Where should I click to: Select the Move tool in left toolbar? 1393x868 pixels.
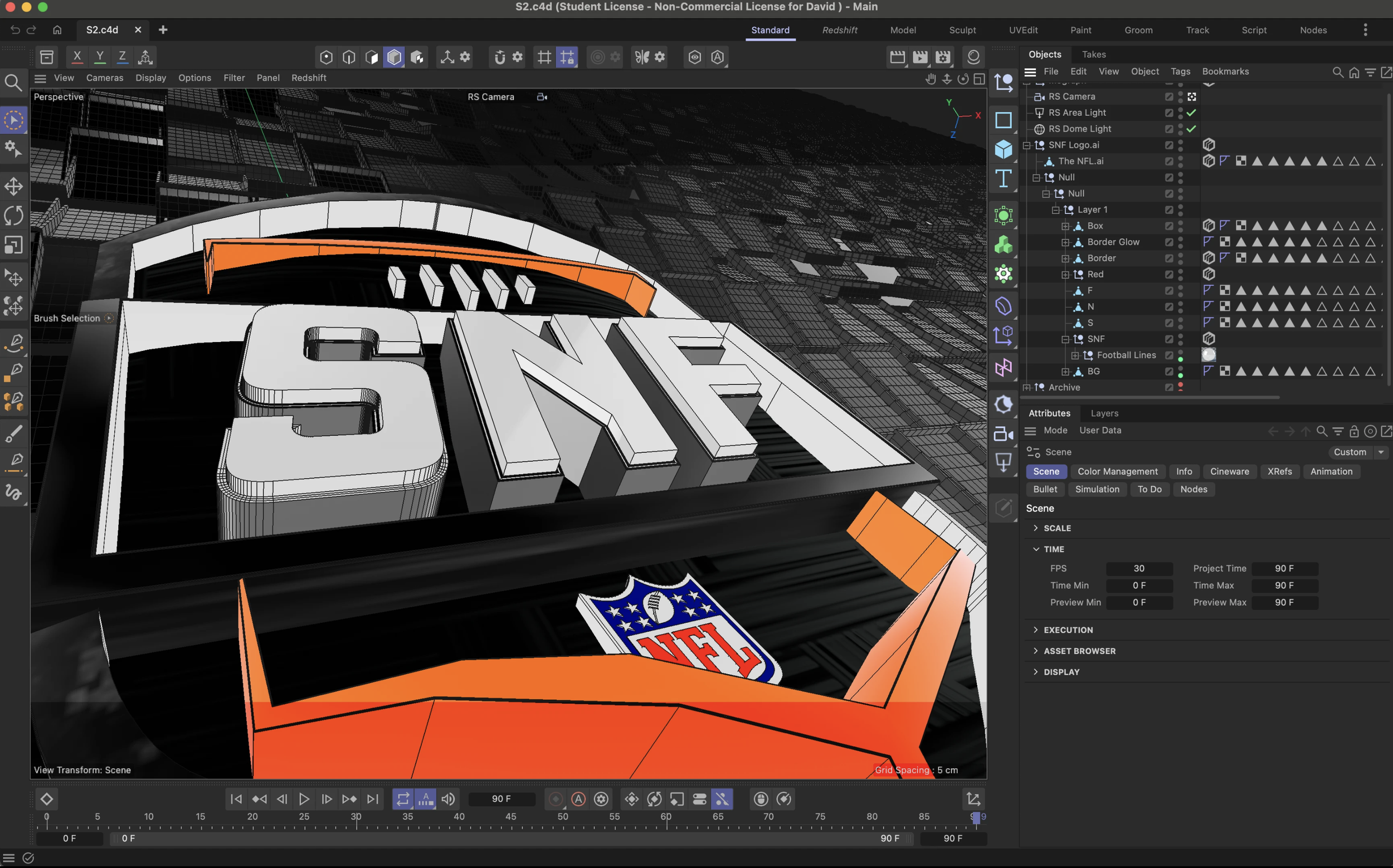pos(13,187)
